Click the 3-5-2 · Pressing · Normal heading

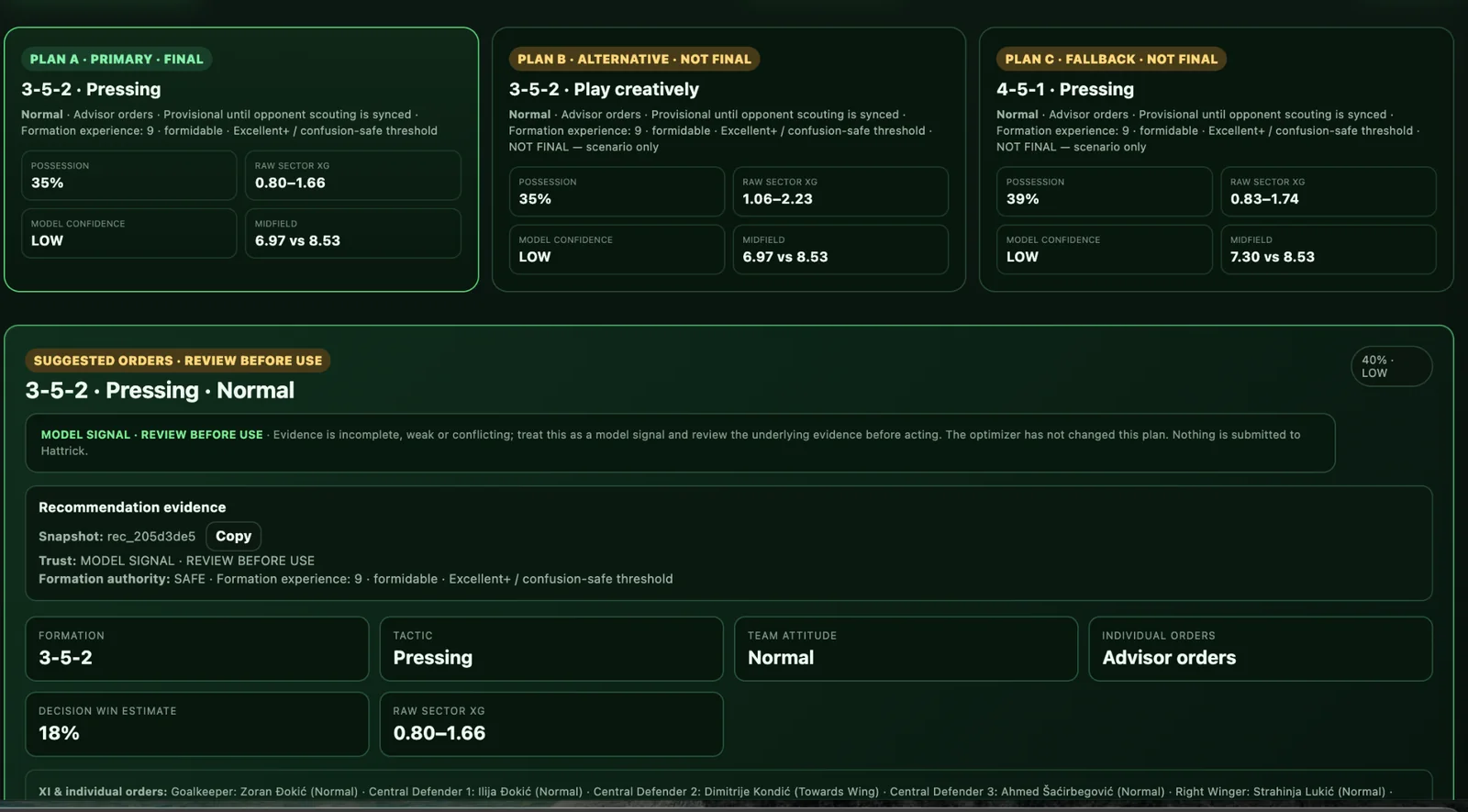(x=160, y=390)
